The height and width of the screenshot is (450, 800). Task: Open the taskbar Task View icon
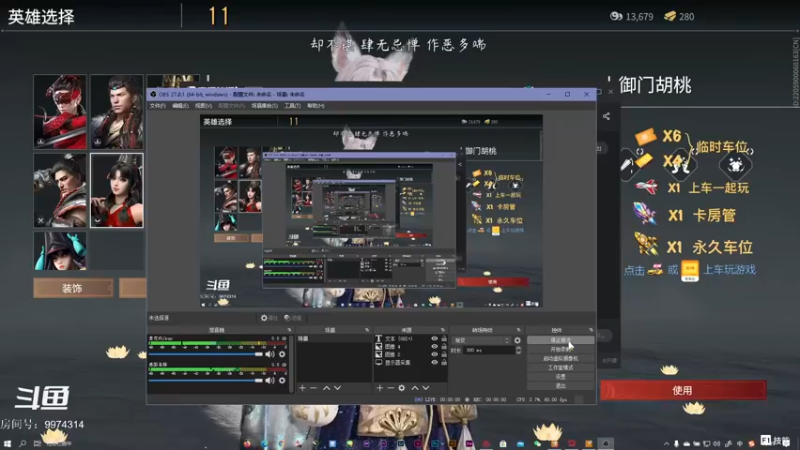(x=37, y=444)
